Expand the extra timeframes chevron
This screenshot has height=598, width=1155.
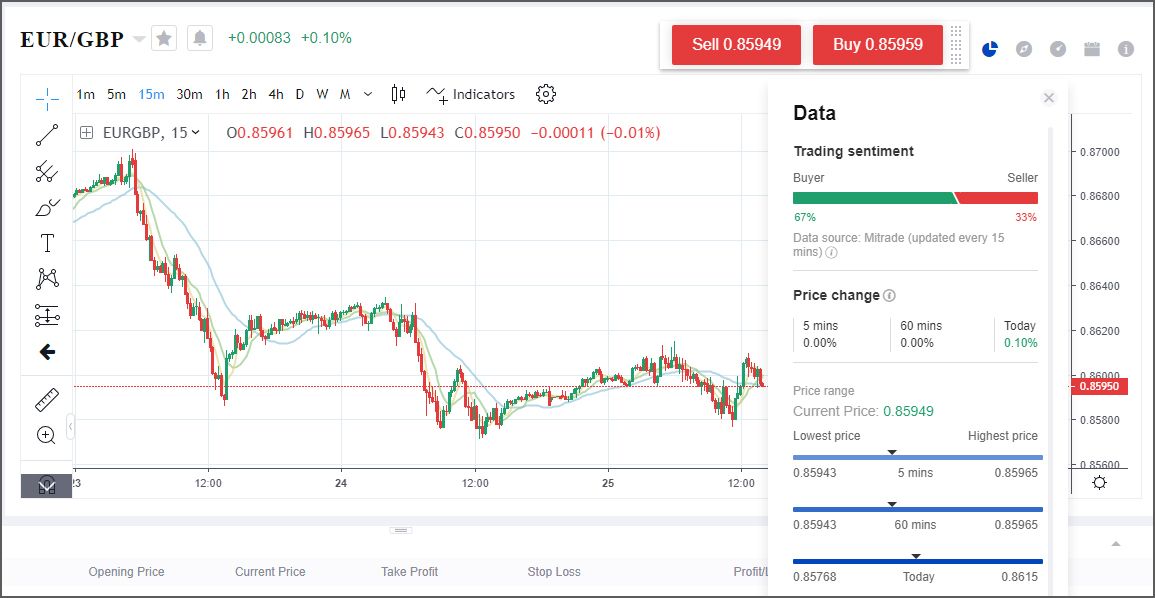[366, 94]
